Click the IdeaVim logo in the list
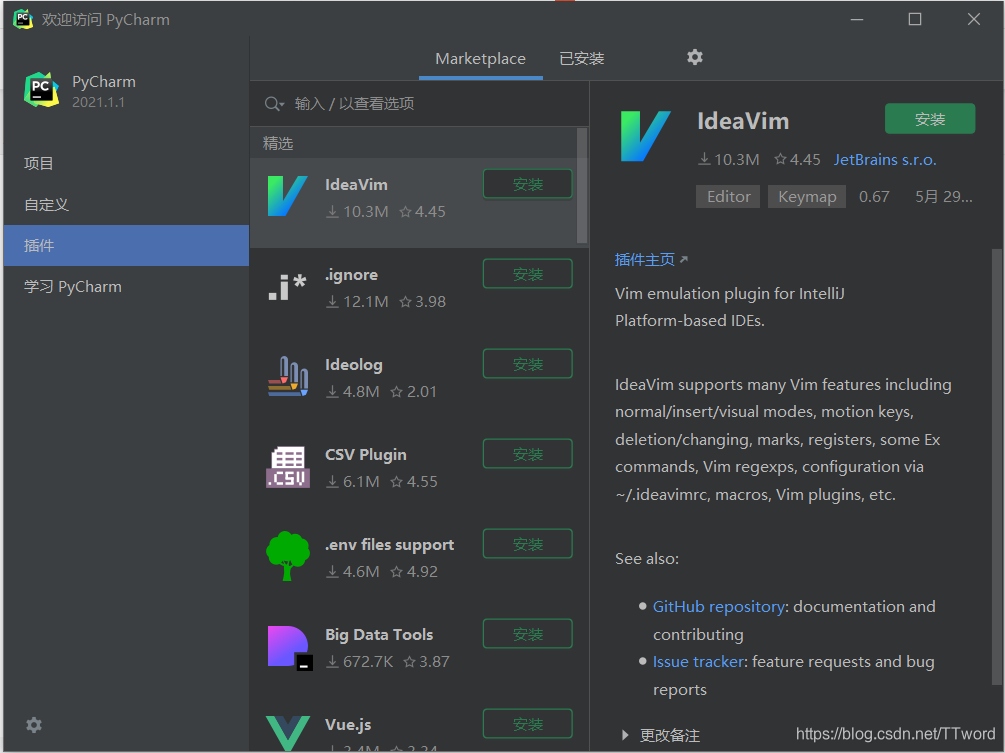Viewport: 1005px width, 753px height. tap(287, 196)
